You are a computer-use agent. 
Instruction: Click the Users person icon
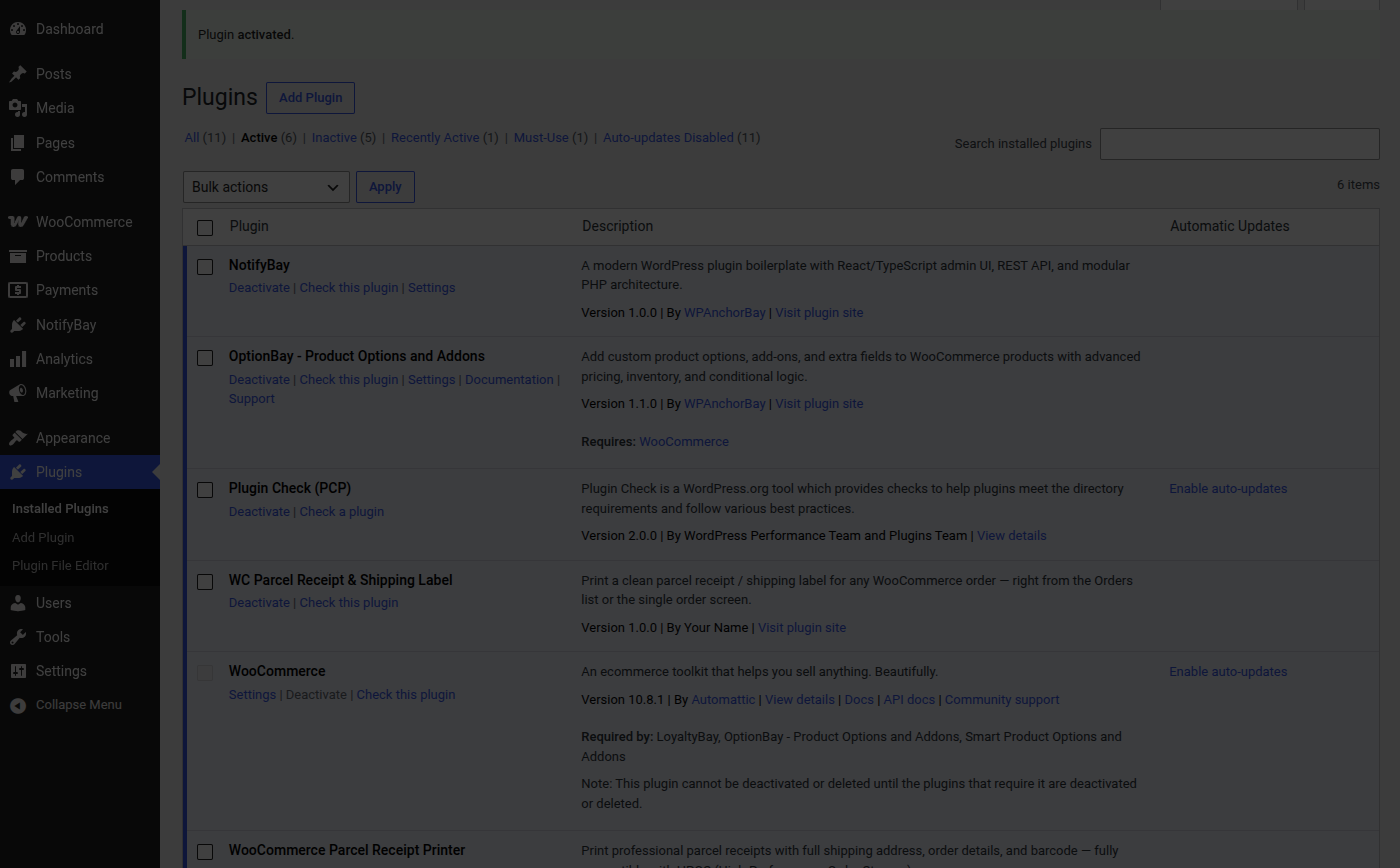(18, 603)
